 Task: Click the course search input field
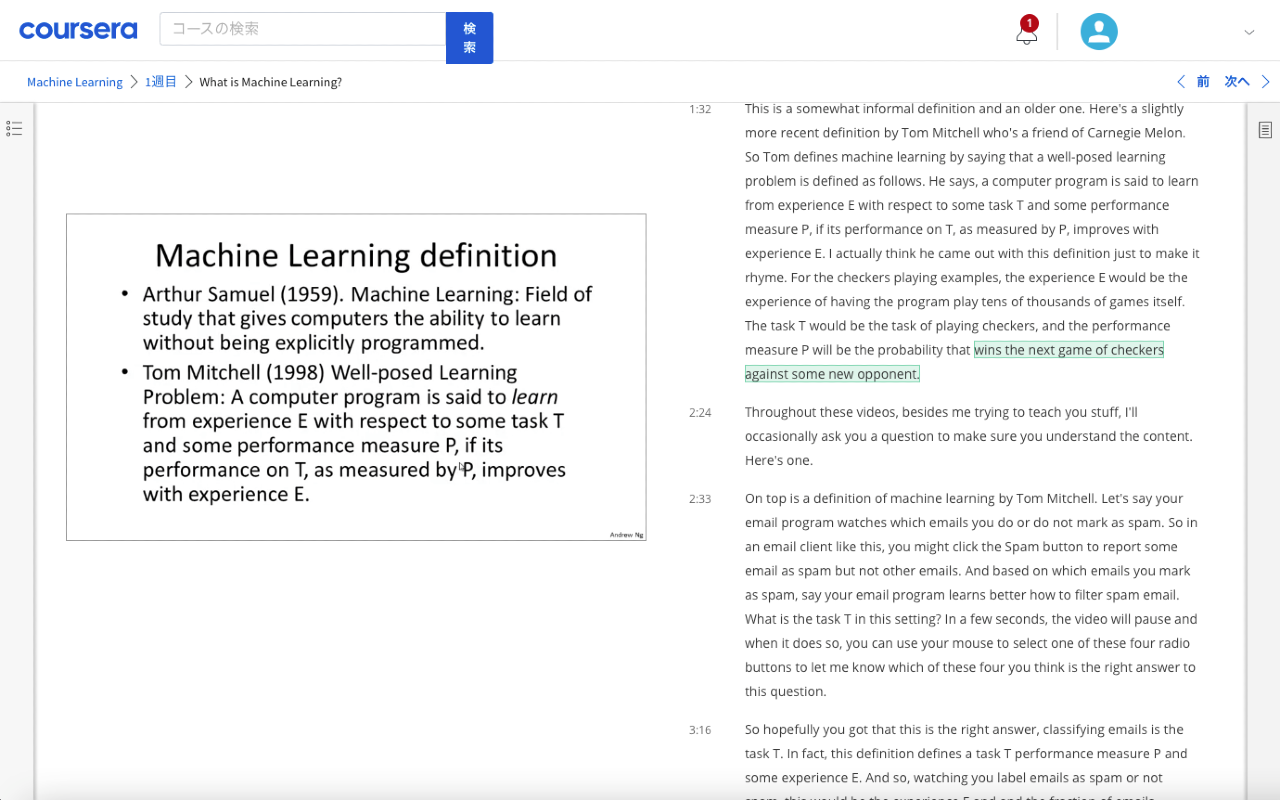(302, 29)
